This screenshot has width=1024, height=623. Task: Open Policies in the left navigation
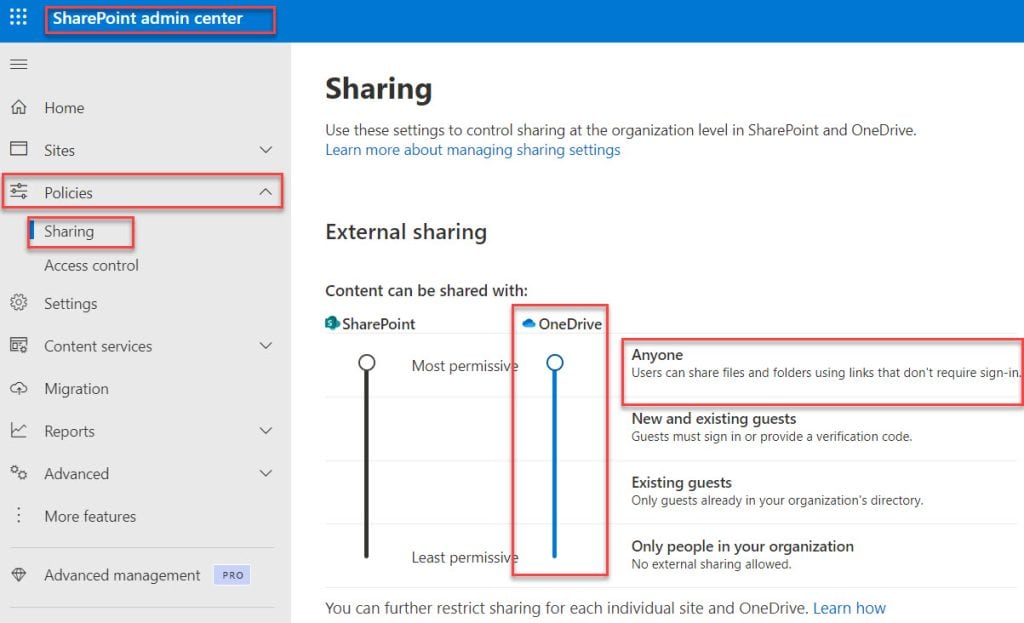69,193
